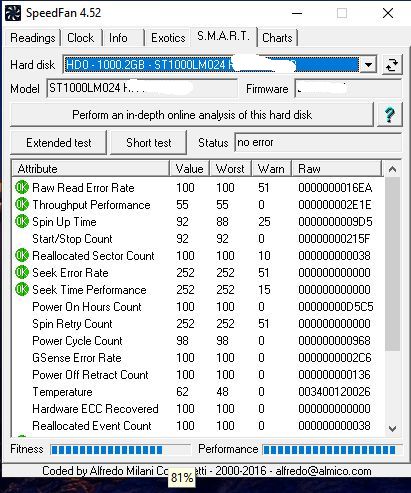Viewport: 411px width, 493px height.
Task: Select the Spin Retry Count row
Action: coord(198,324)
